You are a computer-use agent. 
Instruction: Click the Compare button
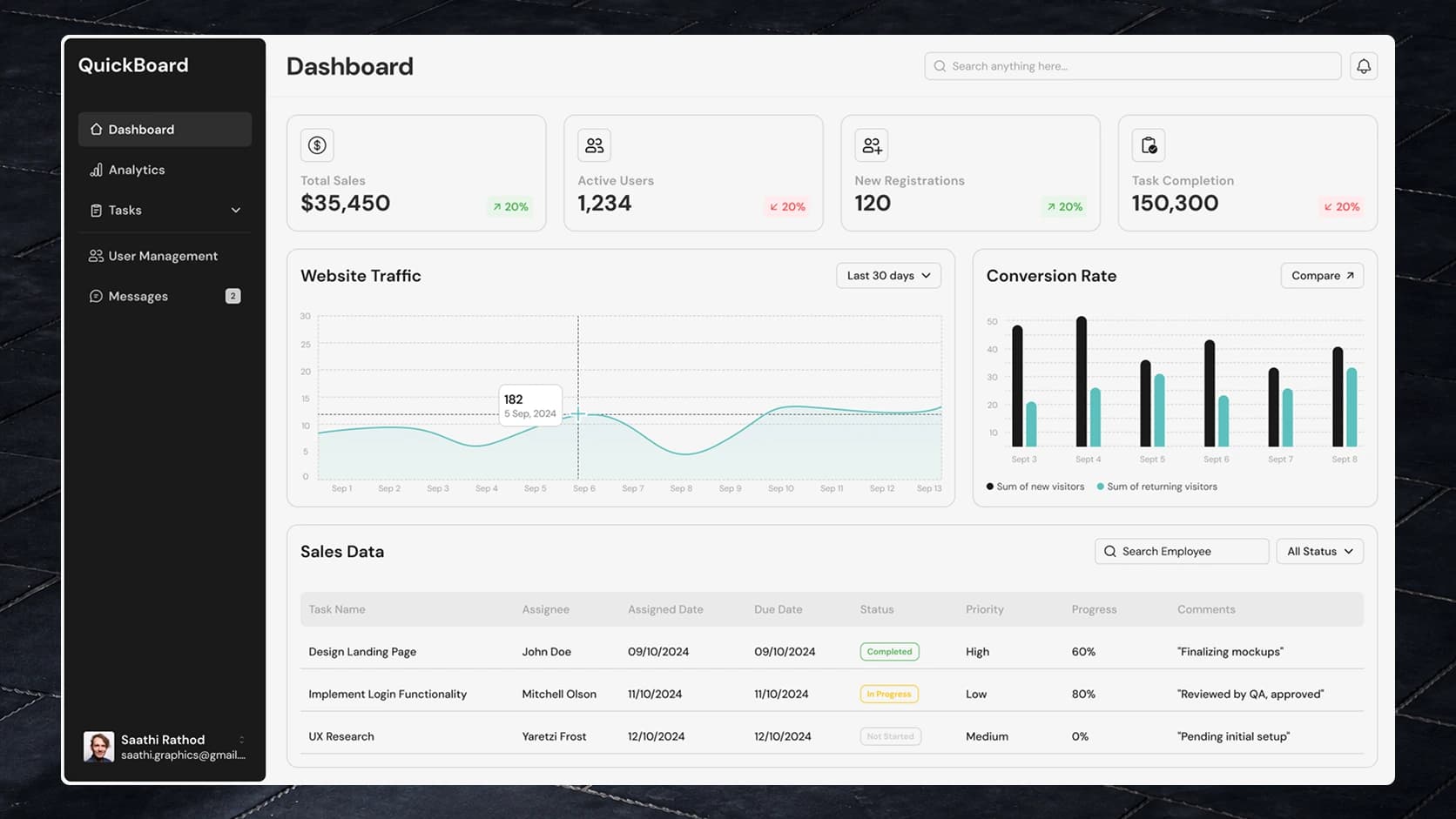[1322, 275]
